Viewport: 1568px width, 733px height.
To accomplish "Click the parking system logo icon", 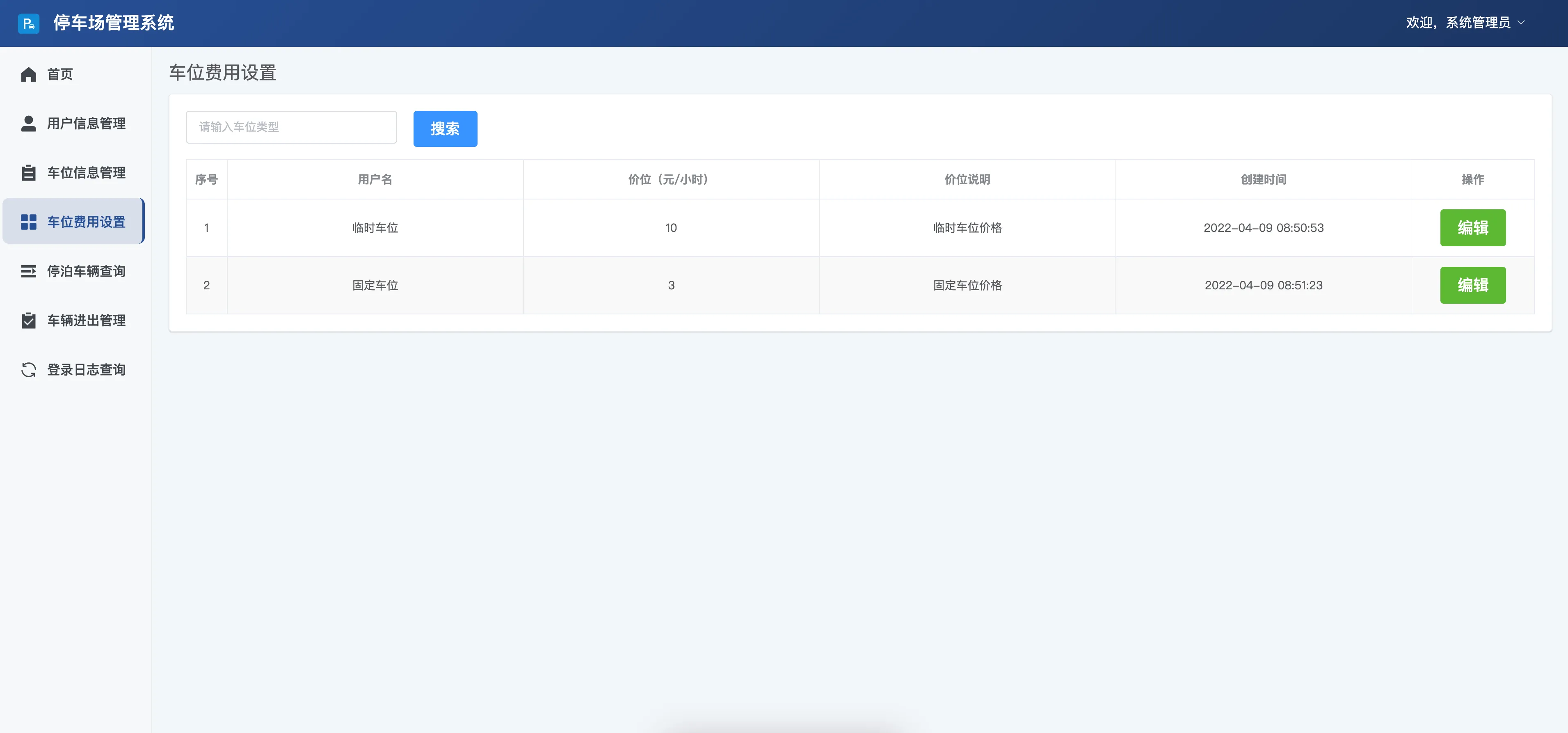I will (x=28, y=23).
